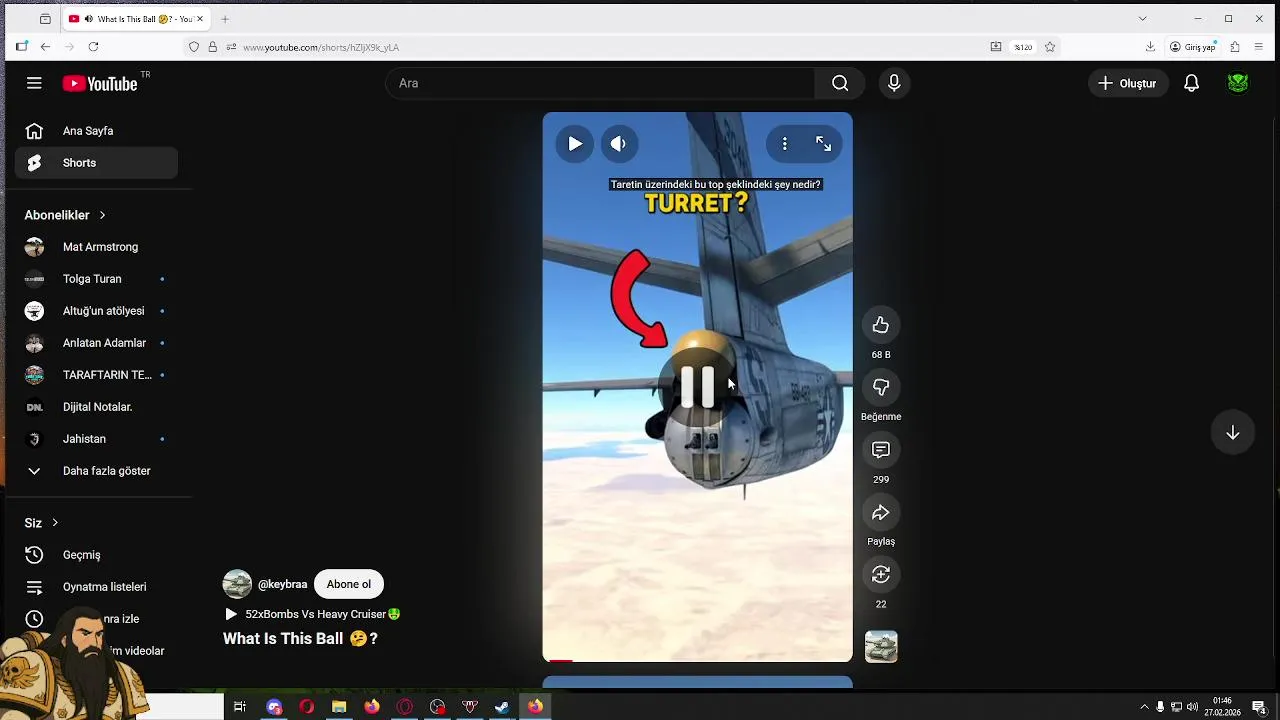Image resolution: width=1280 pixels, height=720 pixels.
Task: Open browser application hamburger menu
Action: point(1259,47)
